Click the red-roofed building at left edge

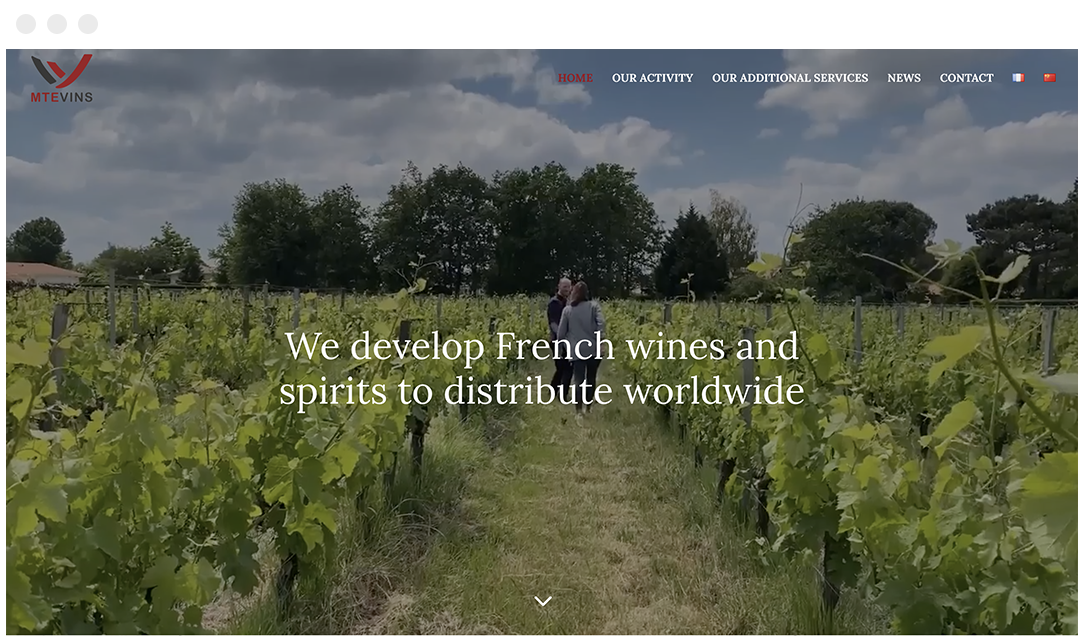[x=41, y=273]
